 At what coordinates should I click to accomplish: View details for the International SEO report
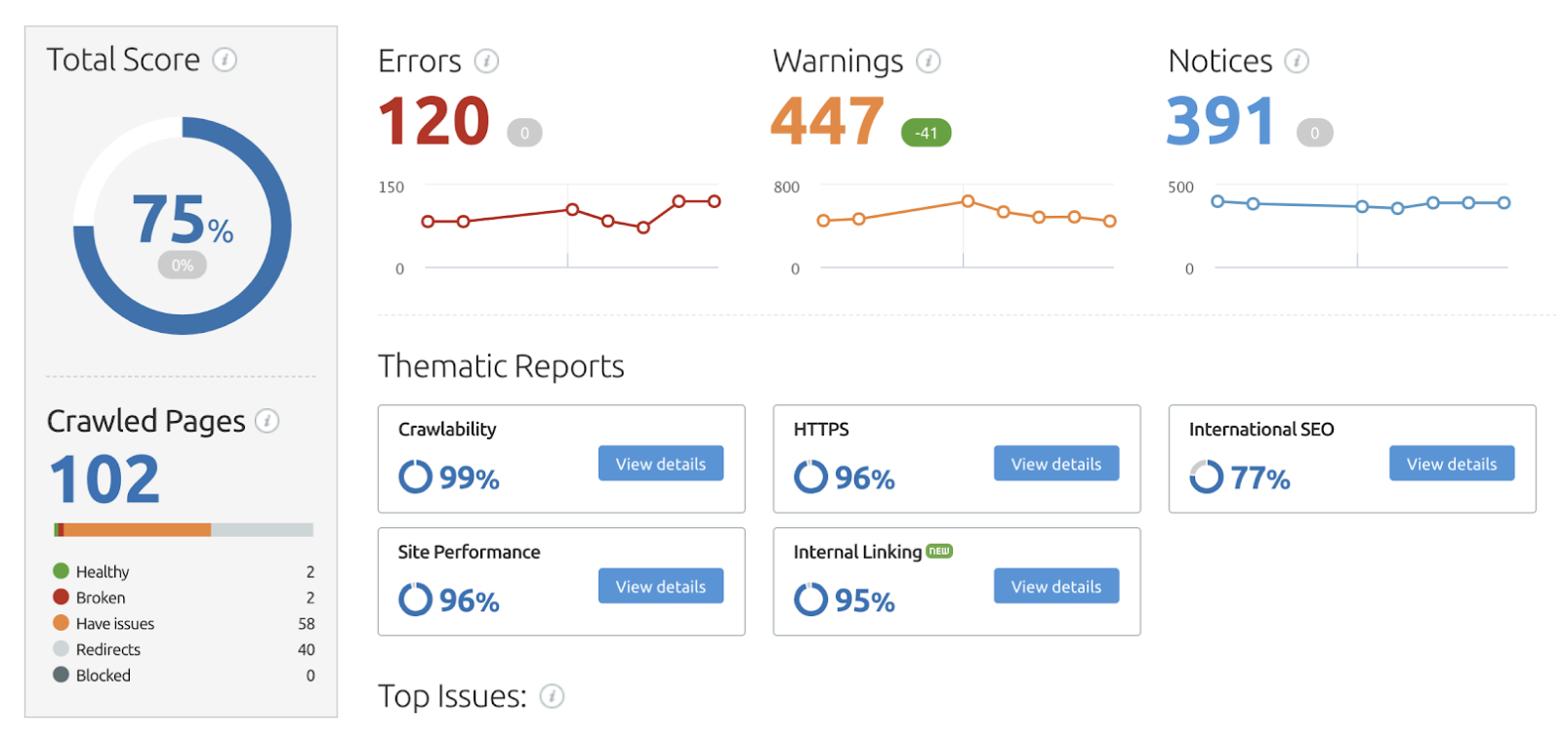click(1451, 463)
